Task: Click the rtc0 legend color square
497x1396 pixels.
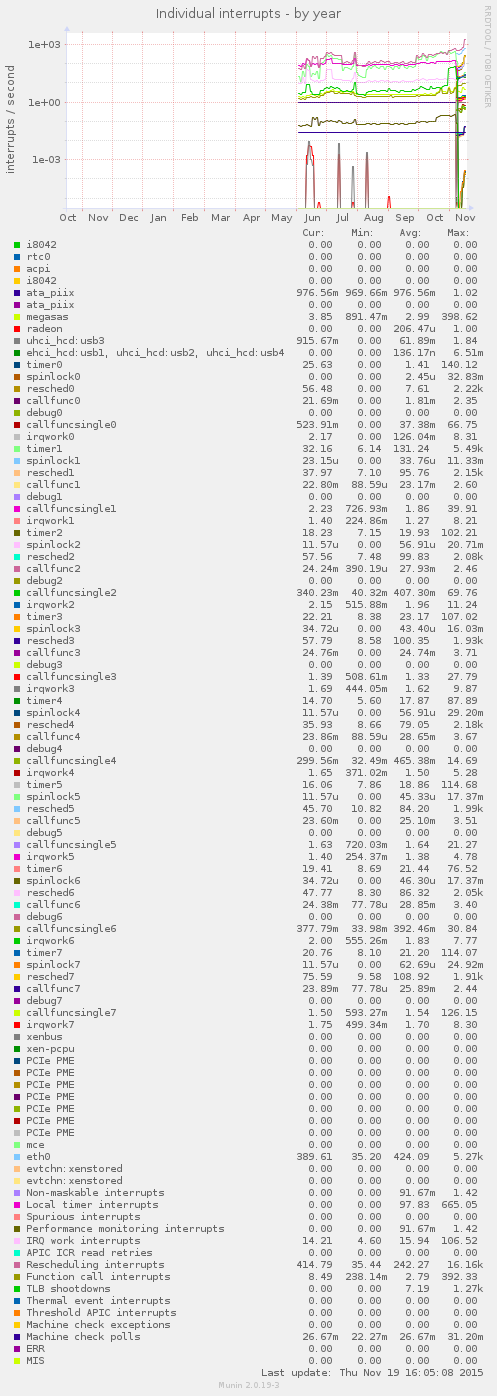Action: (18, 256)
